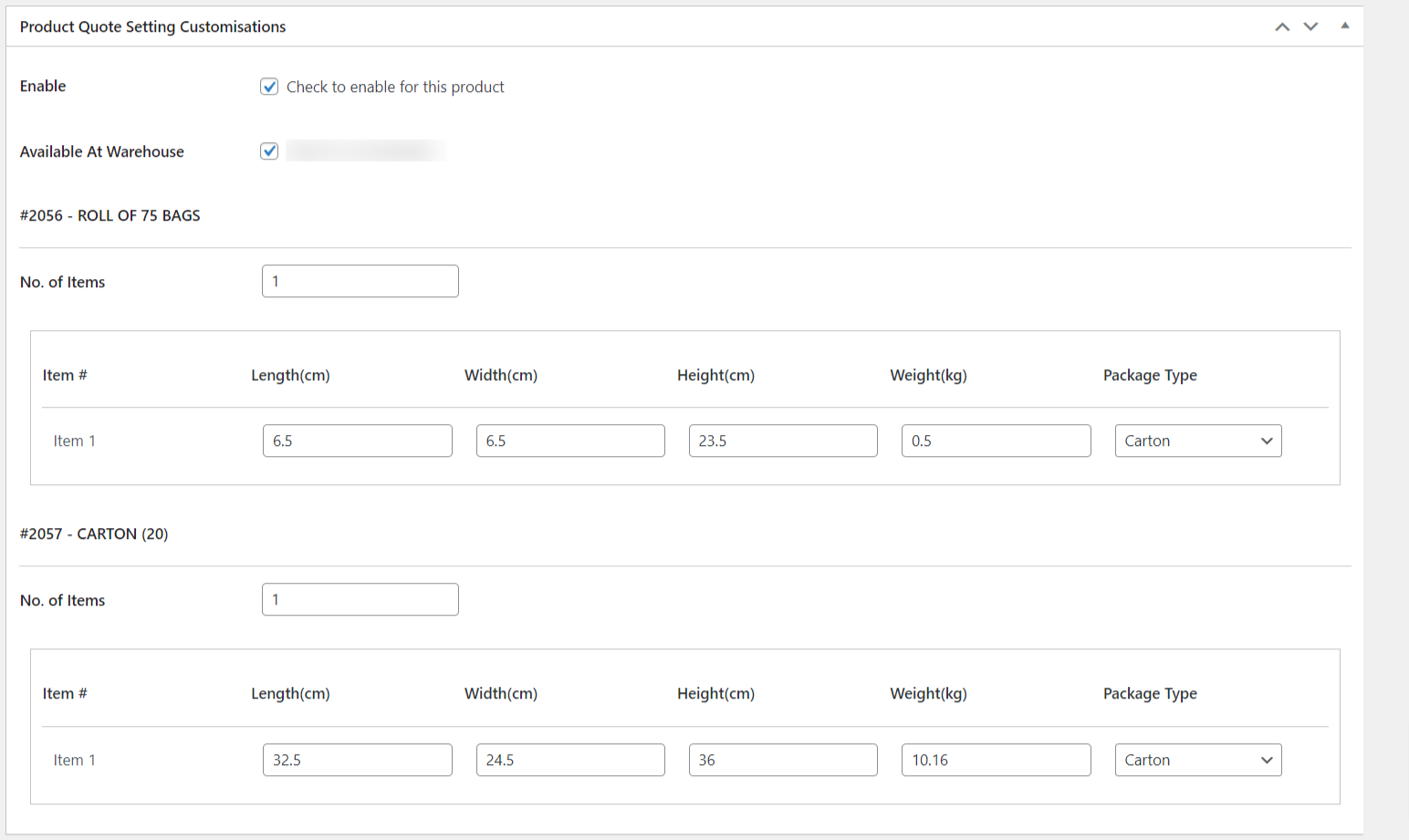The height and width of the screenshot is (840, 1409).
Task: Toggle 'Check to enable for this product' checkbox
Action: click(269, 87)
